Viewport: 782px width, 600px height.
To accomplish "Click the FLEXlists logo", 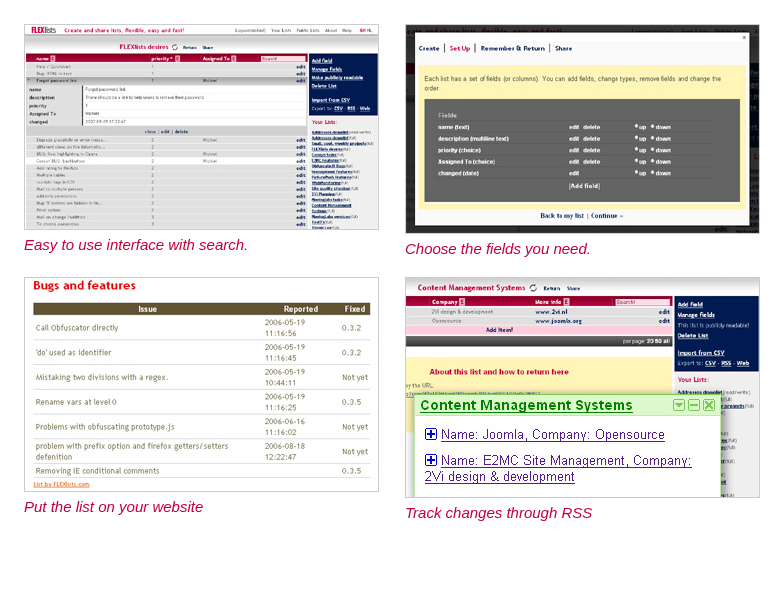I will click(43, 30).
